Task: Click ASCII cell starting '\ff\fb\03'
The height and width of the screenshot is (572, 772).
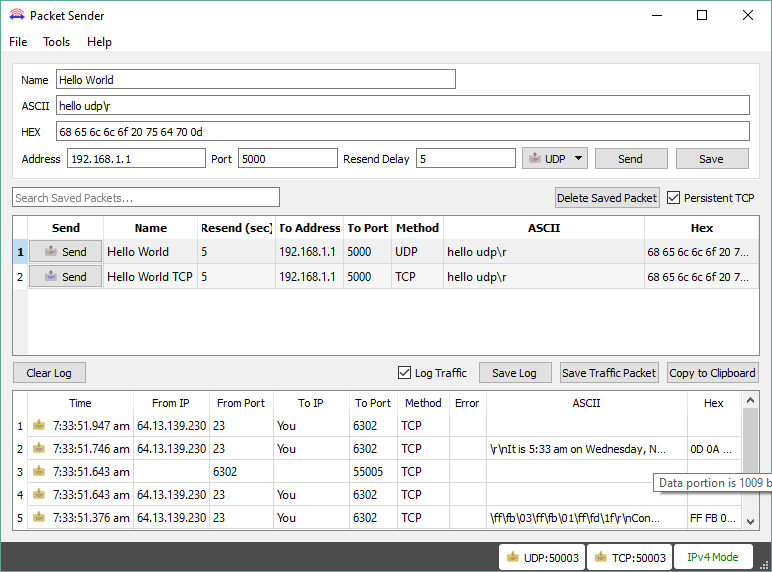Action: click(586, 517)
